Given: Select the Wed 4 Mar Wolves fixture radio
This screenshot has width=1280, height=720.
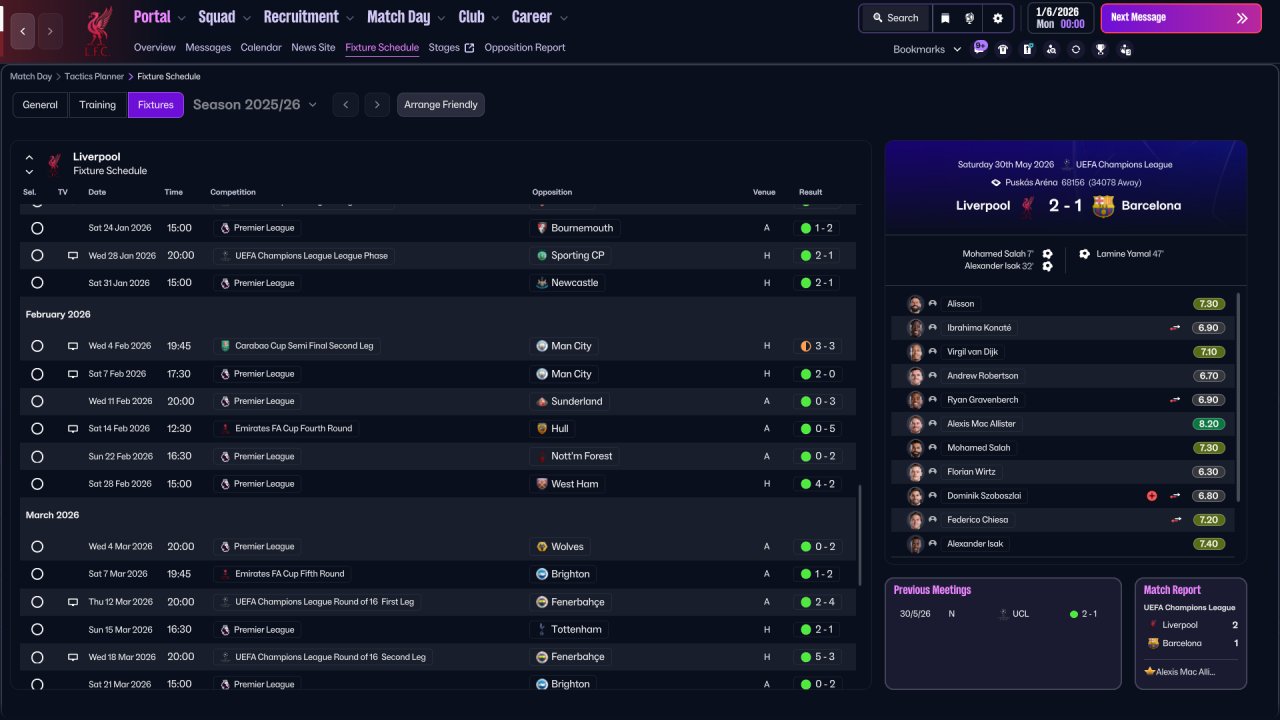Looking at the screenshot, I should pyautogui.click(x=37, y=547).
